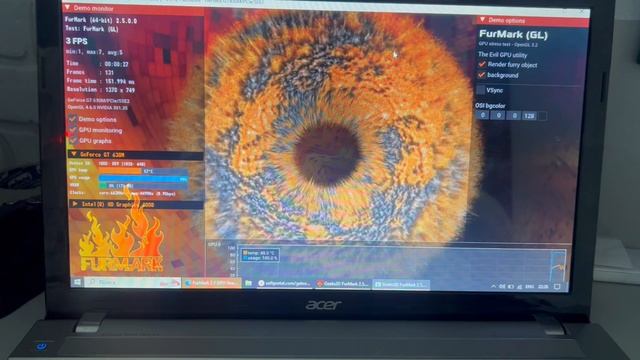Click the Resolution line in Demo monitor
640x360 pixels.
click(100, 89)
